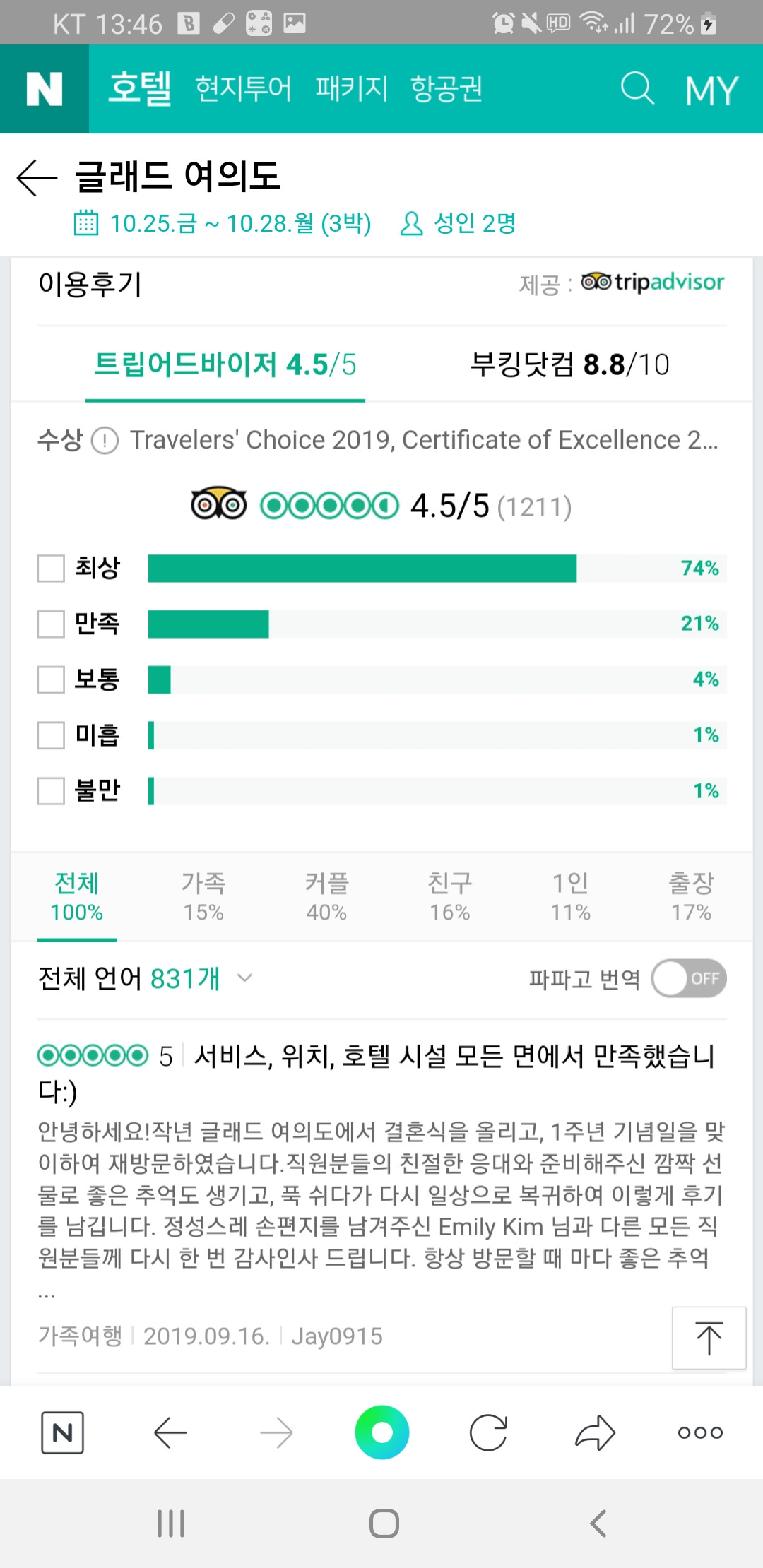Check the 최상 rating filter box
Image resolution: width=763 pixels, height=1568 pixels.
tap(51, 568)
